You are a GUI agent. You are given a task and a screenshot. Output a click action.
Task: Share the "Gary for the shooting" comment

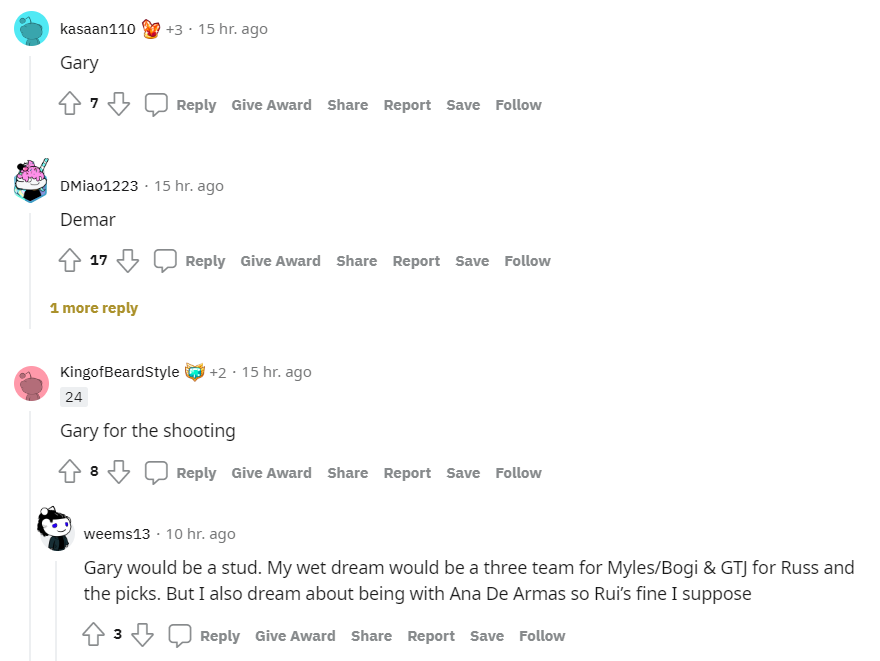[x=347, y=473]
